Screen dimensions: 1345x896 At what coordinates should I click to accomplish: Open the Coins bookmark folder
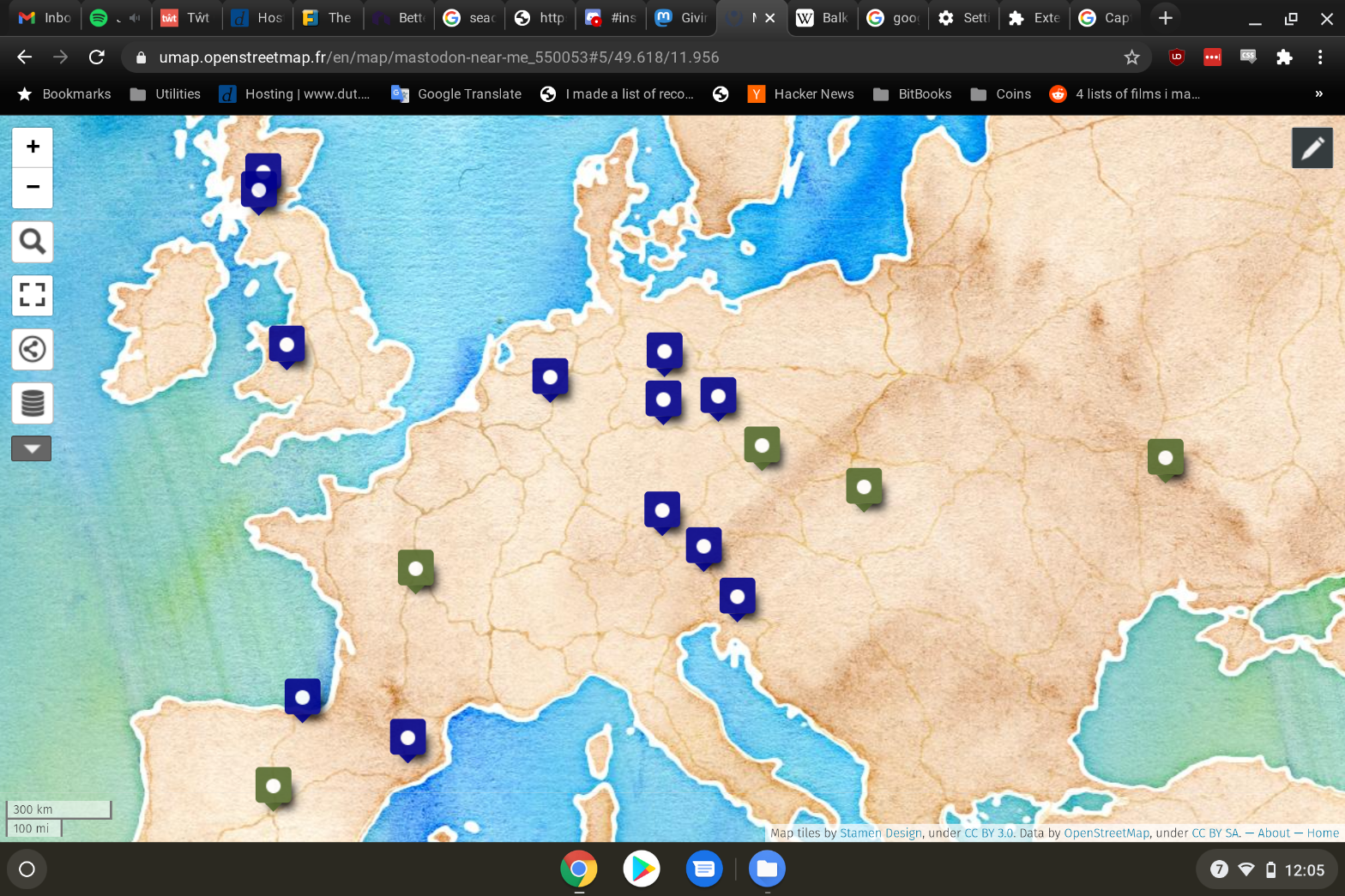tap(1001, 93)
